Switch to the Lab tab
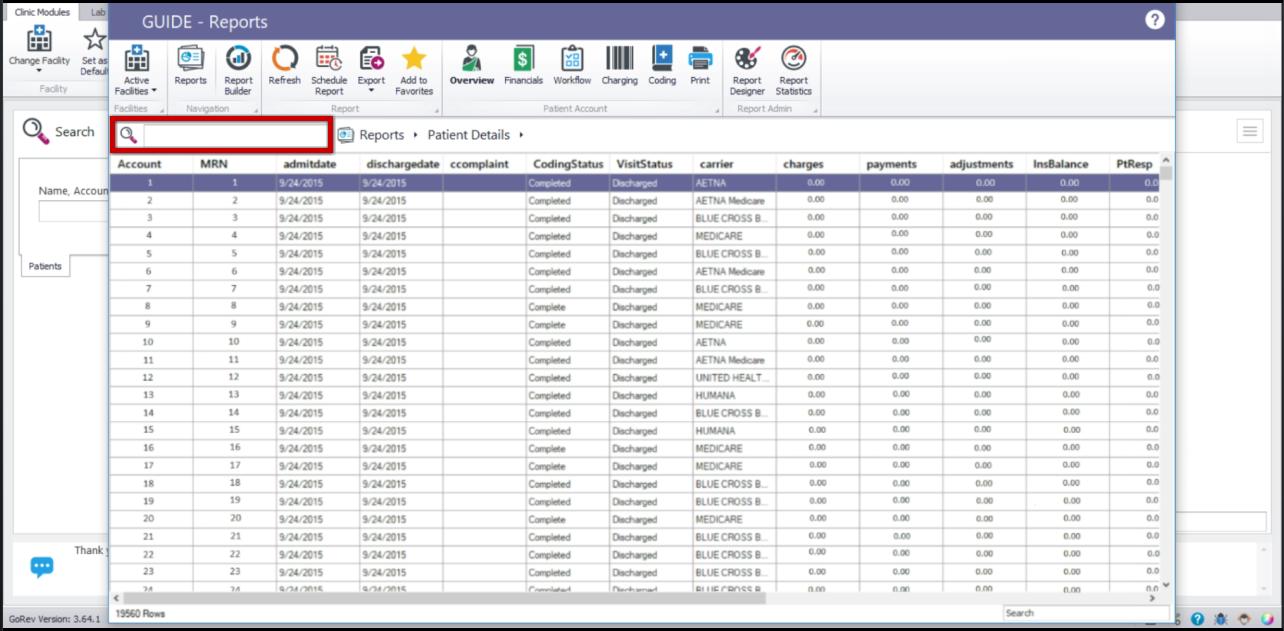The width and height of the screenshot is (1284, 631). coord(97,12)
